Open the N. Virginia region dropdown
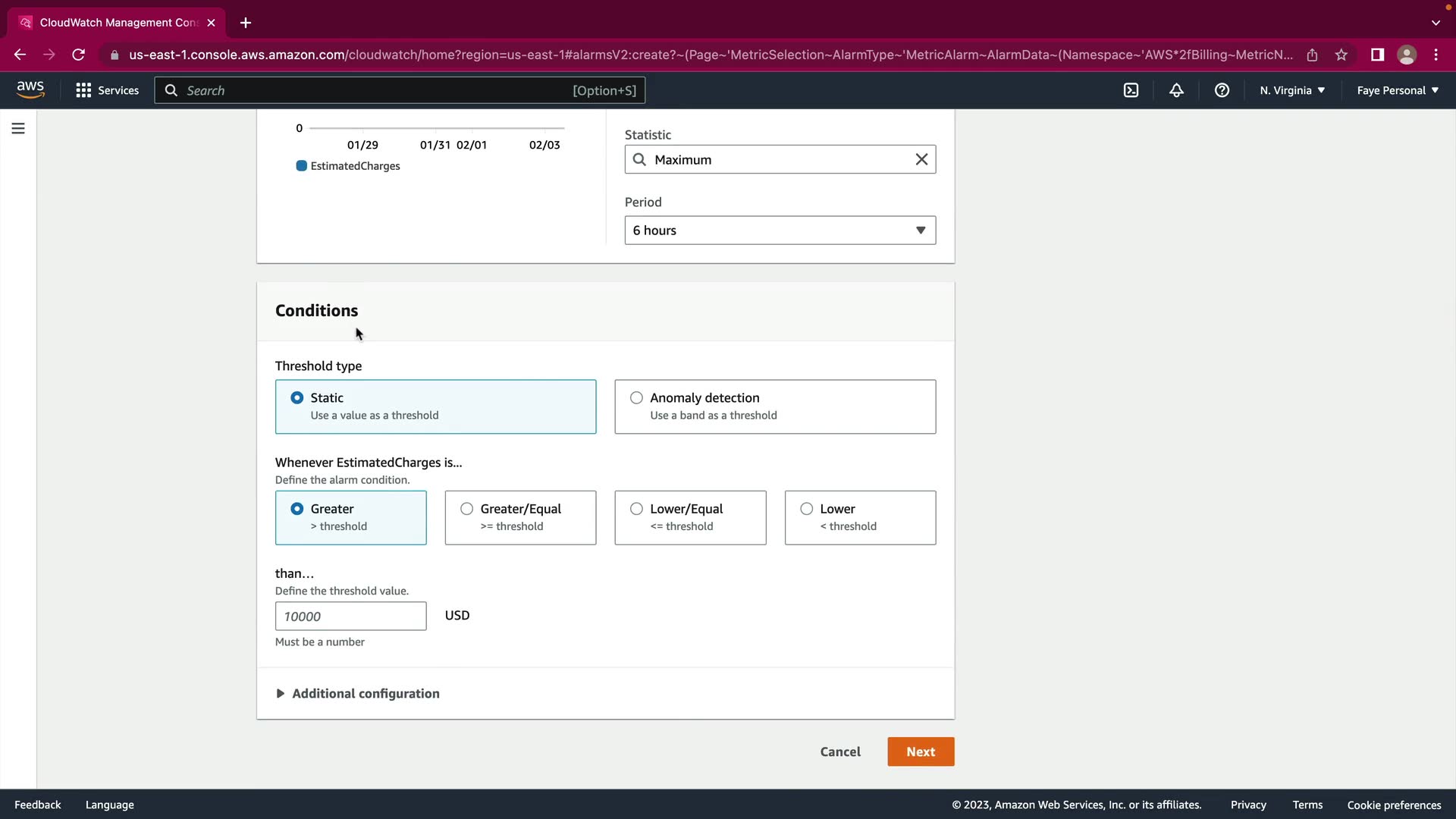Viewport: 1456px width, 819px height. click(x=1292, y=90)
